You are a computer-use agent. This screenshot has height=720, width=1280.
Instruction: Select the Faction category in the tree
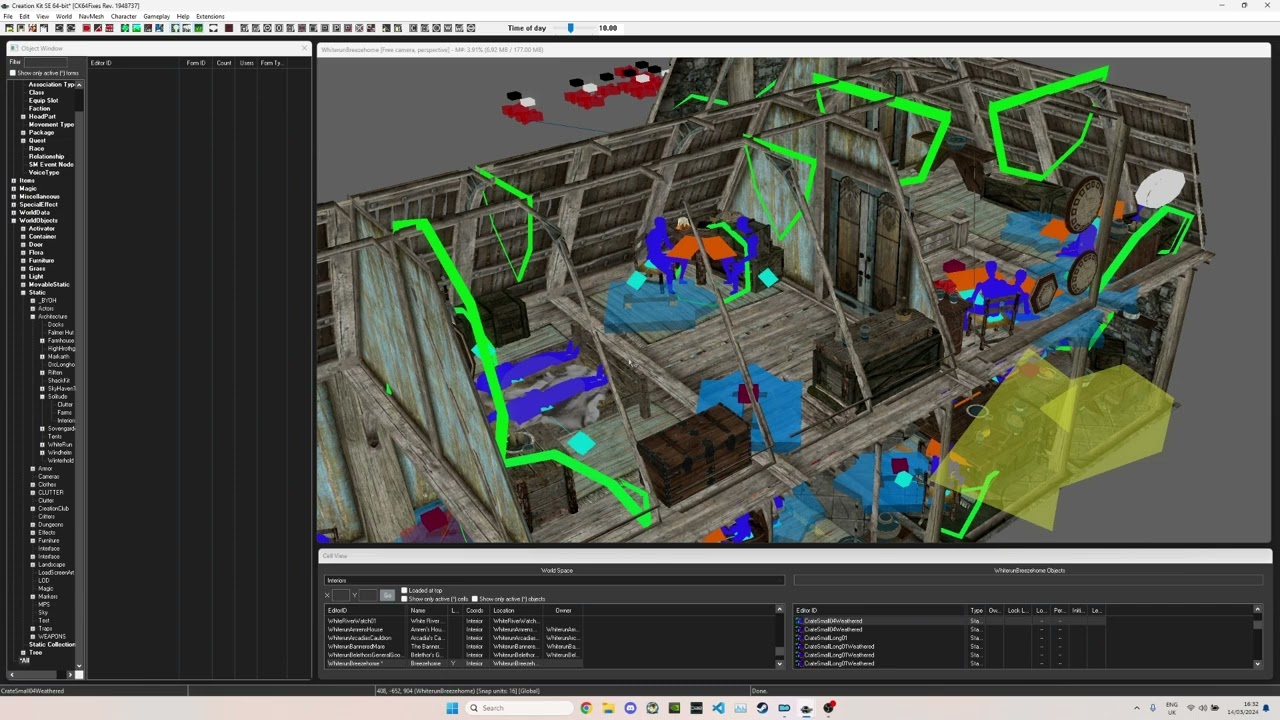click(39, 109)
